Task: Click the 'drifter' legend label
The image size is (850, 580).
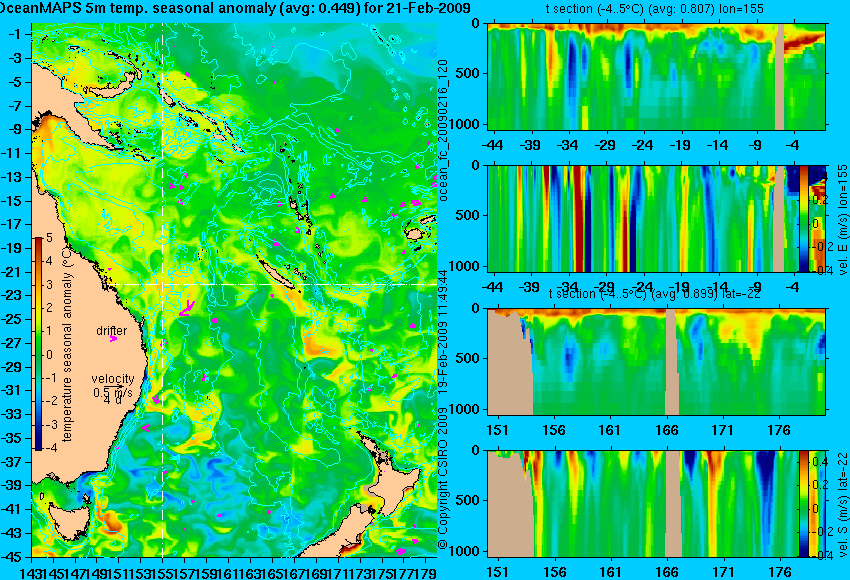Action: point(112,331)
